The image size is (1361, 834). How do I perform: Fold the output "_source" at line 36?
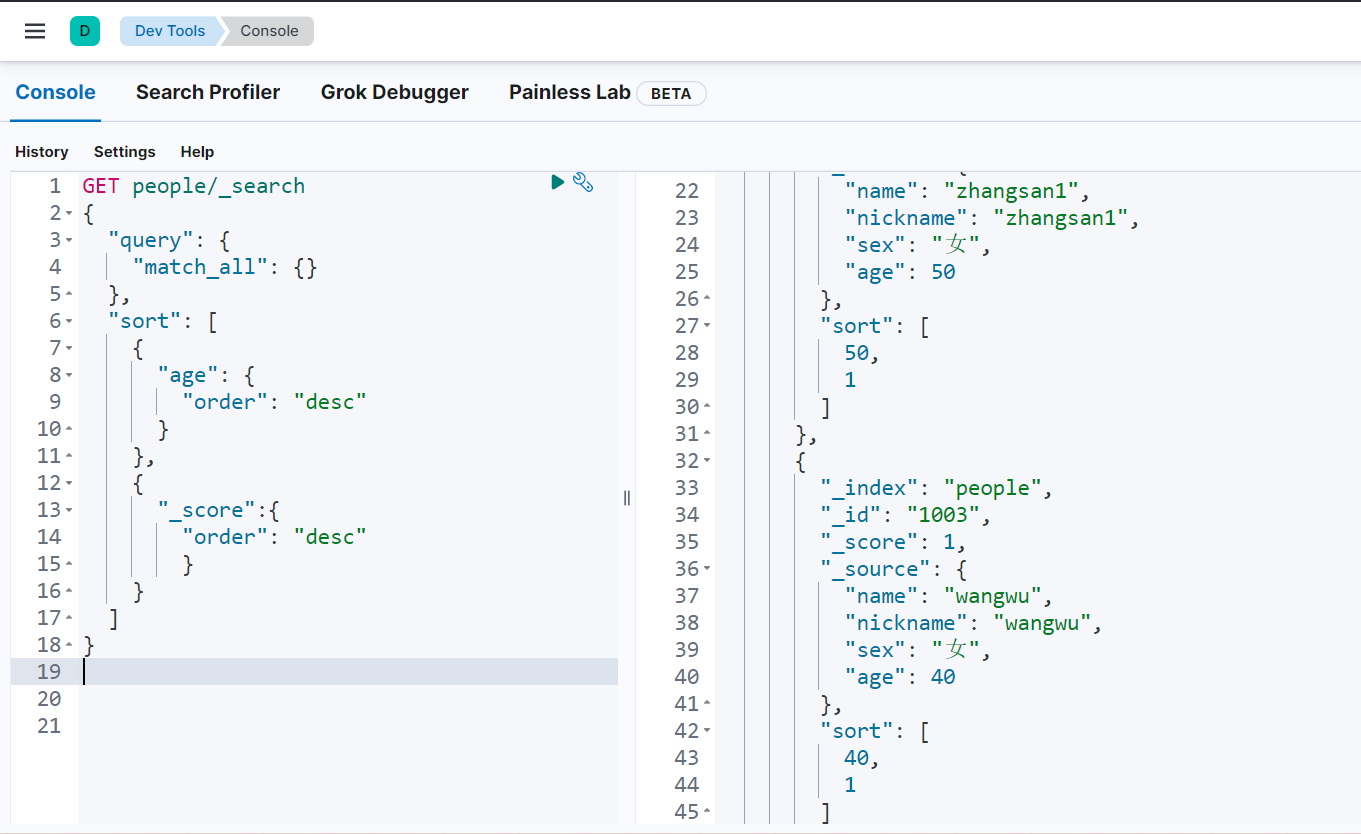(x=707, y=569)
